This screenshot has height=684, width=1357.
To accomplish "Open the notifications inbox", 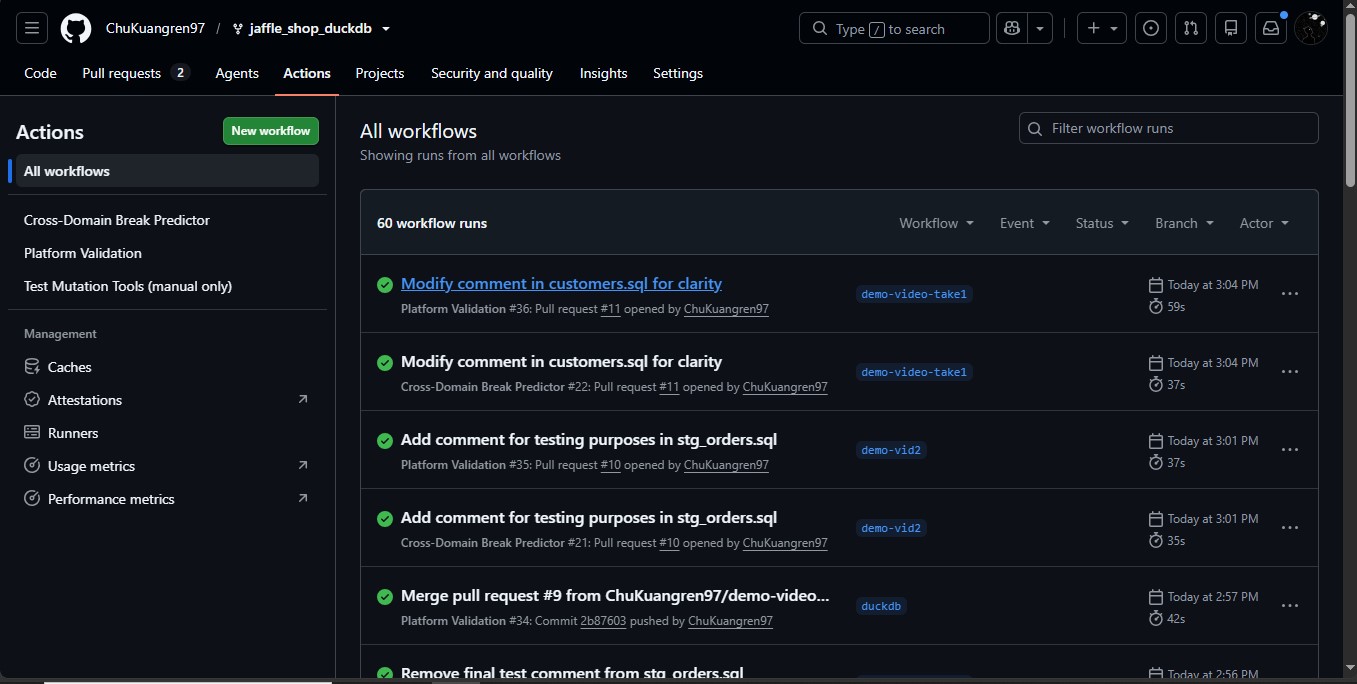I will [x=1271, y=28].
